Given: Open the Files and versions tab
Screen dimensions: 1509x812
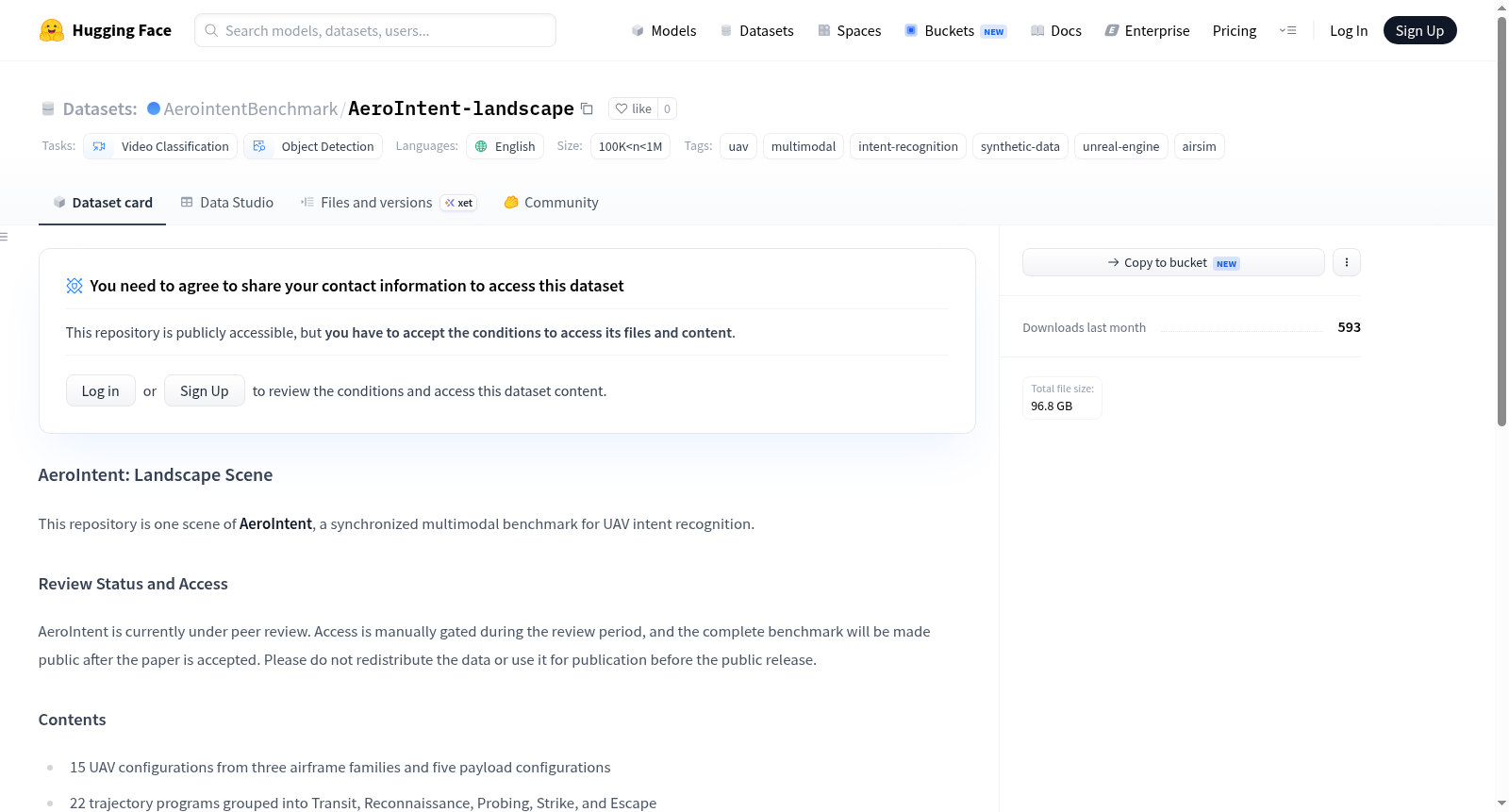Looking at the screenshot, I should tap(389, 203).
